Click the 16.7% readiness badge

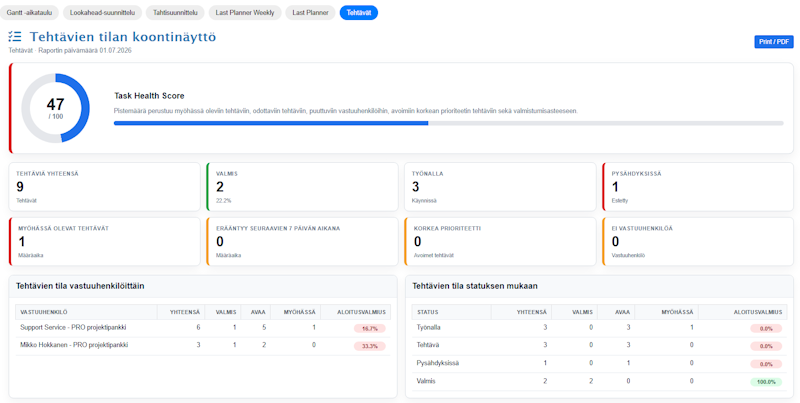[x=369, y=329]
